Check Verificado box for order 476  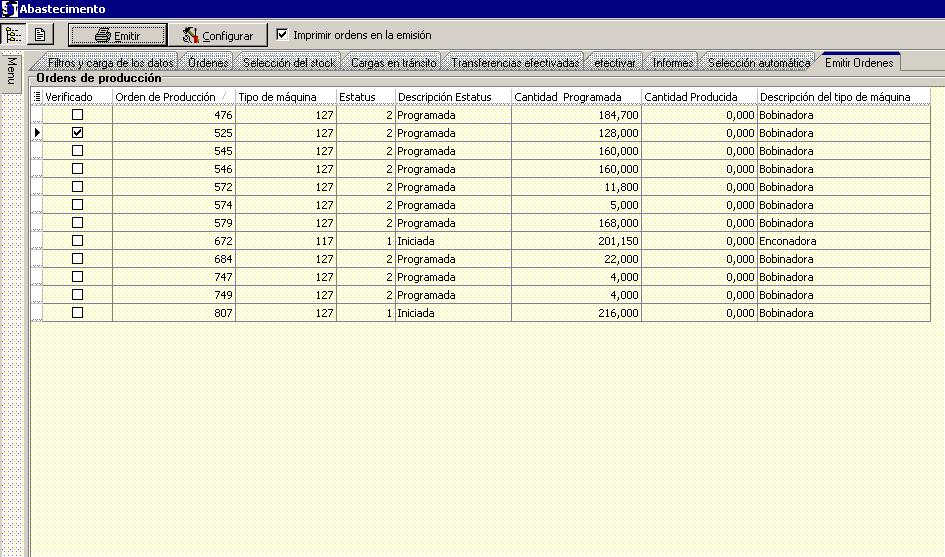(77, 115)
